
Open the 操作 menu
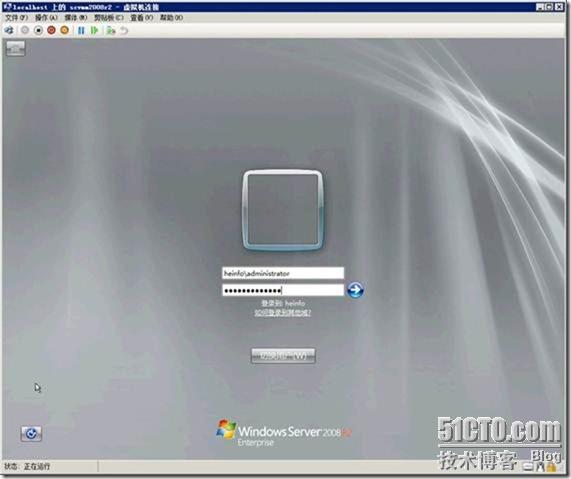[x=46, y=17]
